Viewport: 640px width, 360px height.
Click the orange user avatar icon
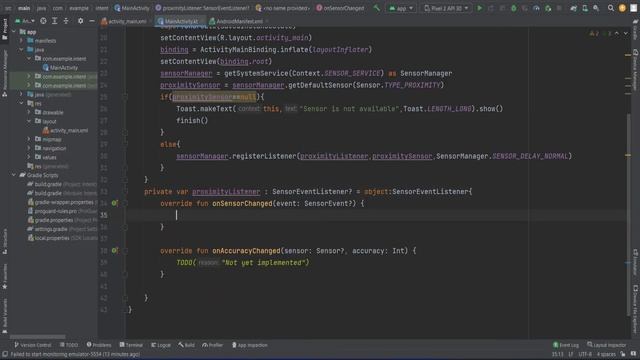tap(622, 8)
